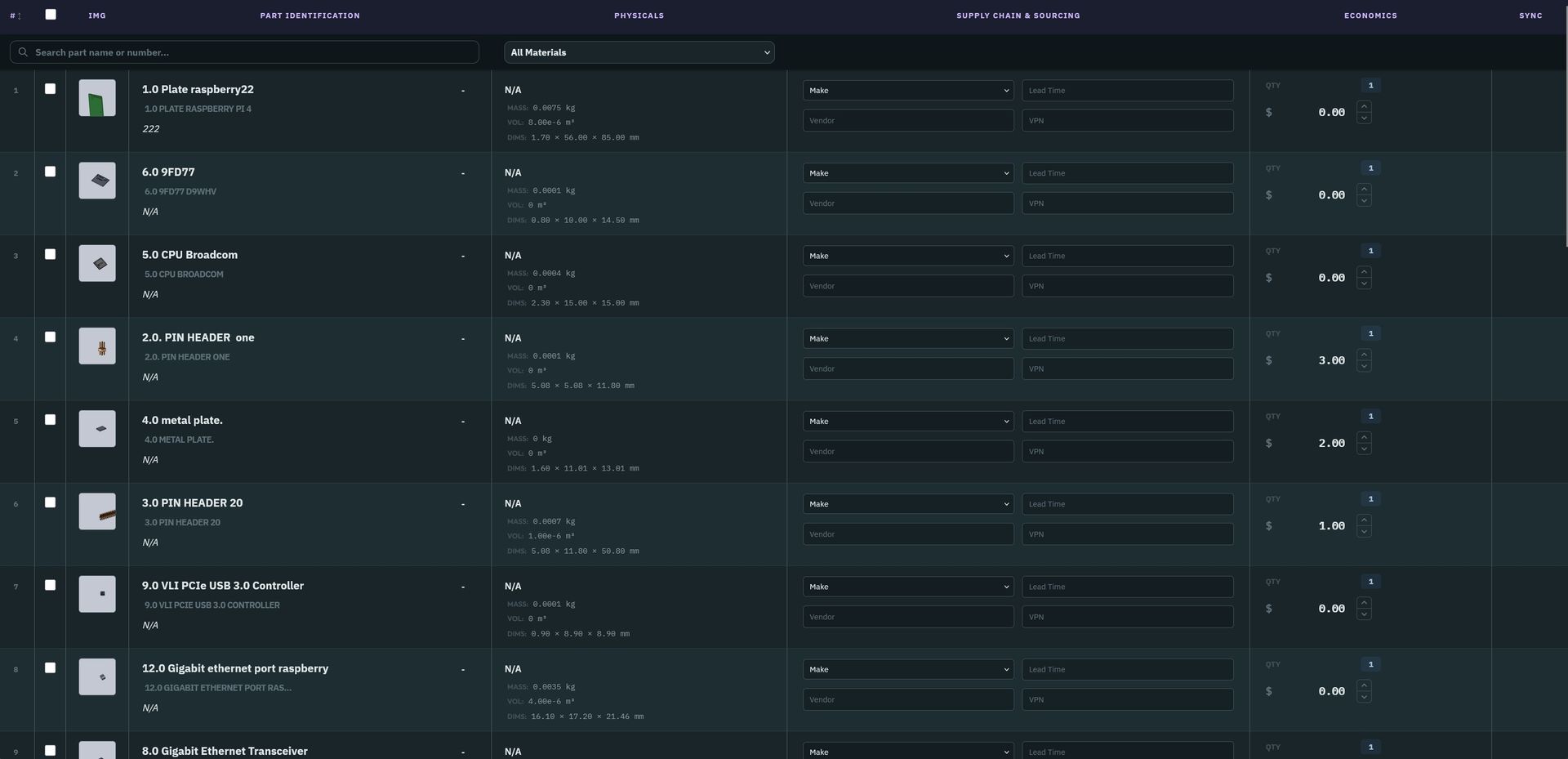Open Make dropdown for 9.0 VLI PCIe controller
The width and height of the screenshot is (1568, 759).
tap(908, 587)
